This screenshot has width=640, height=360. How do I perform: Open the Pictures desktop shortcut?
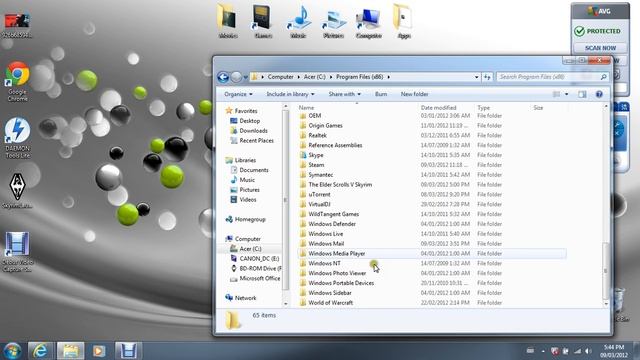(333, 22)
